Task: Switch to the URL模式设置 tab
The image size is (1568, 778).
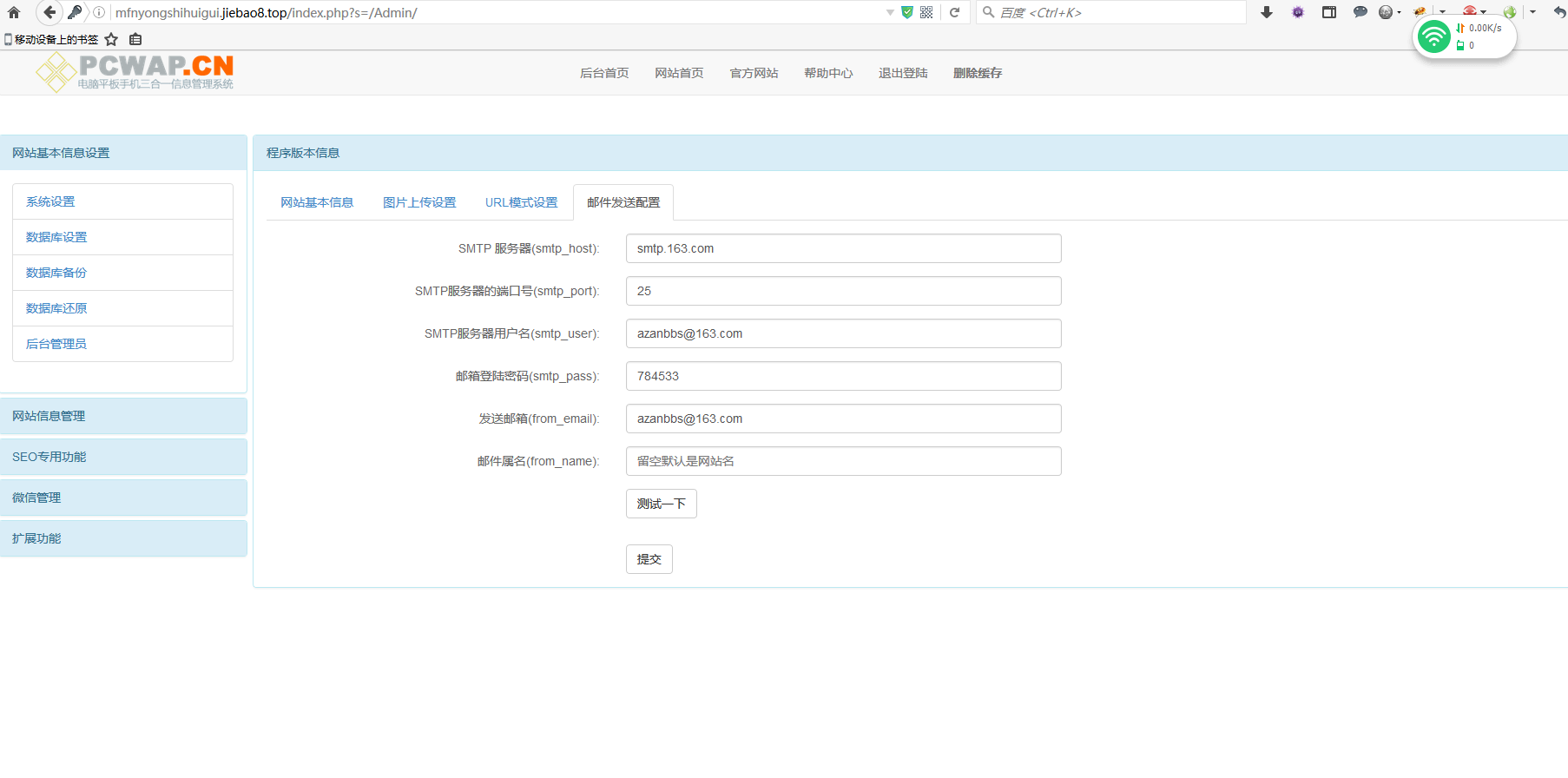Action: click(521, 202)
